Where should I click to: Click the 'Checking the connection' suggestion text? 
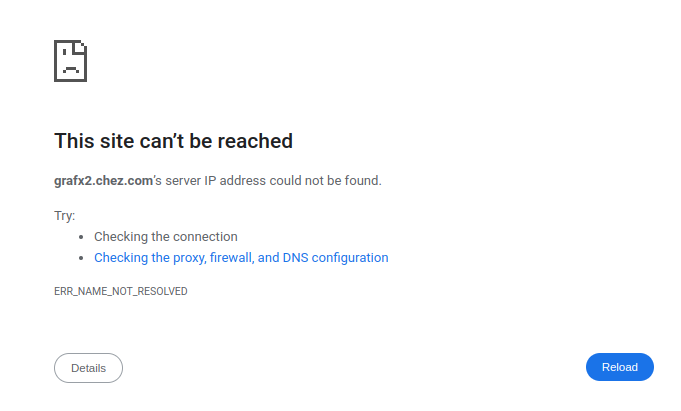166,237
